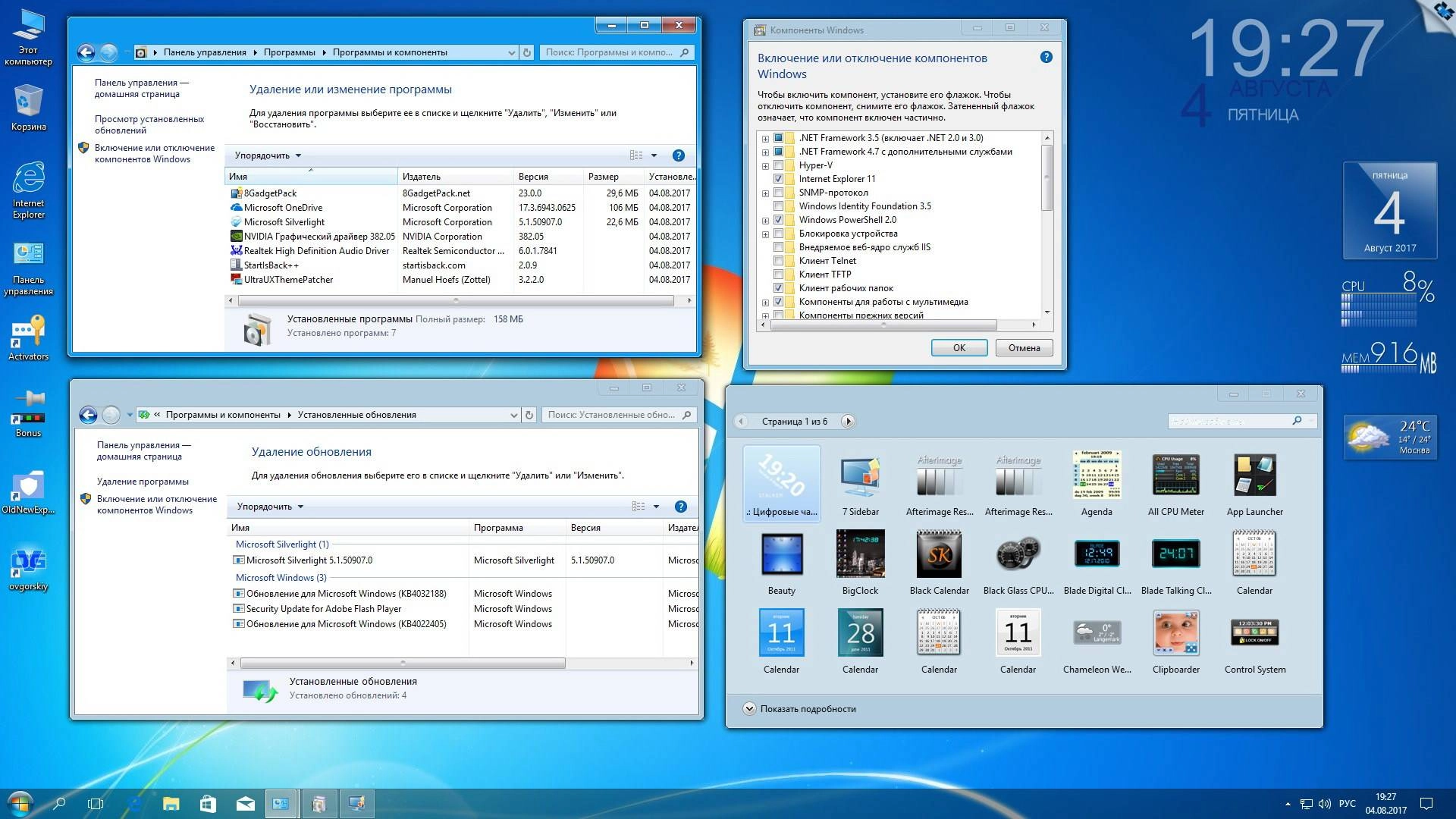Select the App Launcher gadget icon
Viewport: 1456px width, 819px height.
[1254, 475]
